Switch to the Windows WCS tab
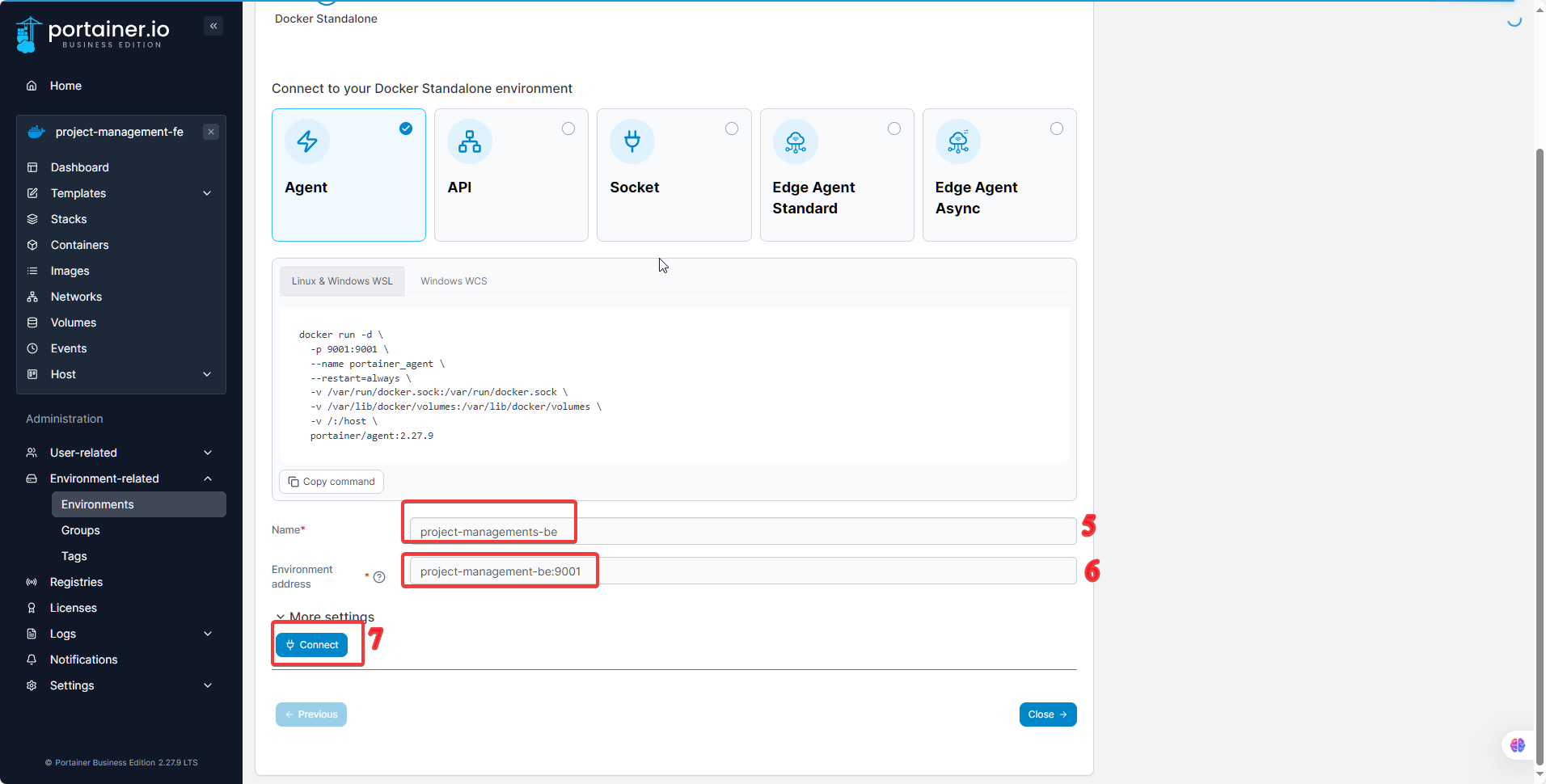The height and width of the screenshot is (784, 1546). pos(454,281)
